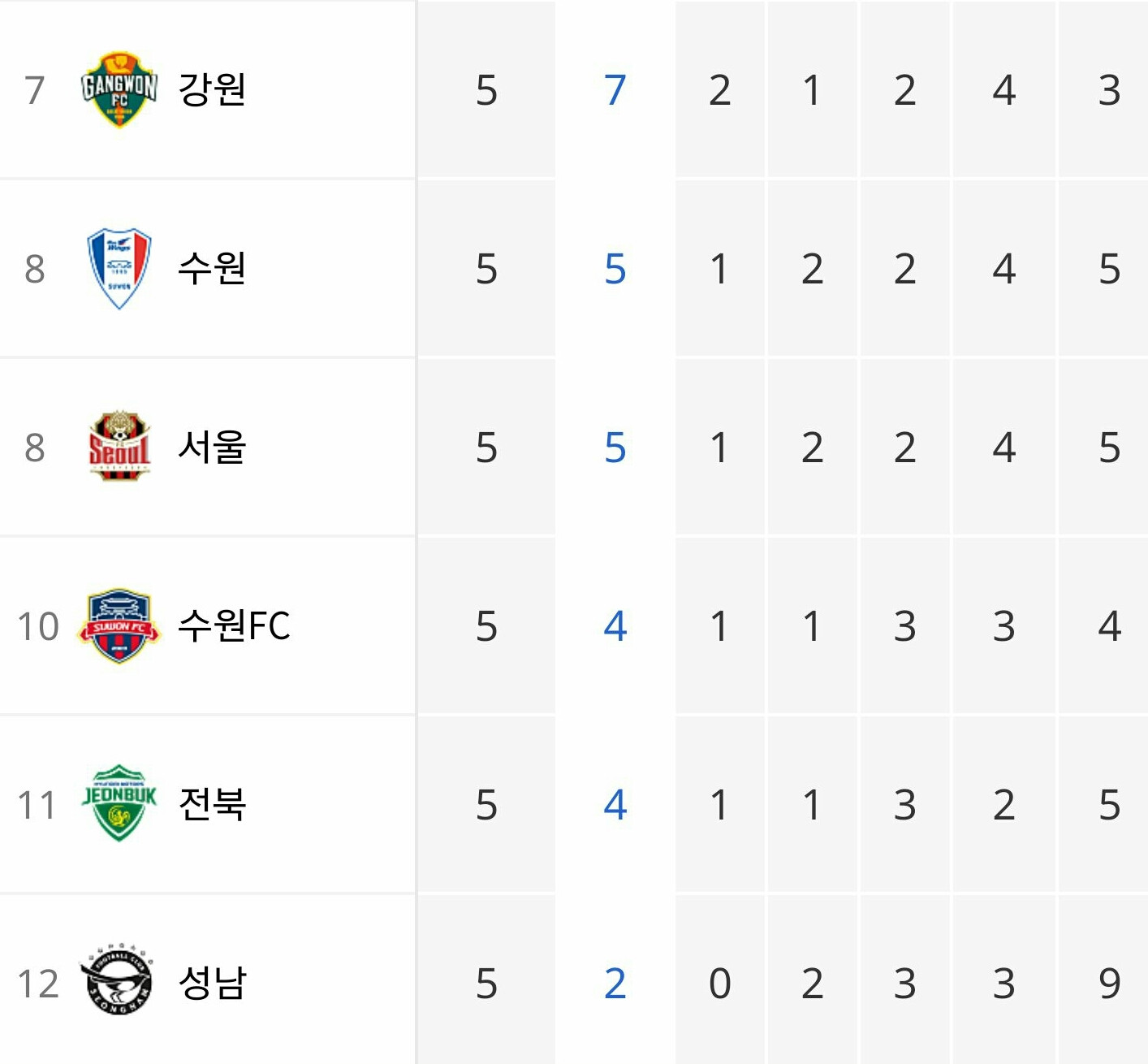Open the 수원 team name link
Viewport: 1148px width, 1064px height.
[212, 268]
